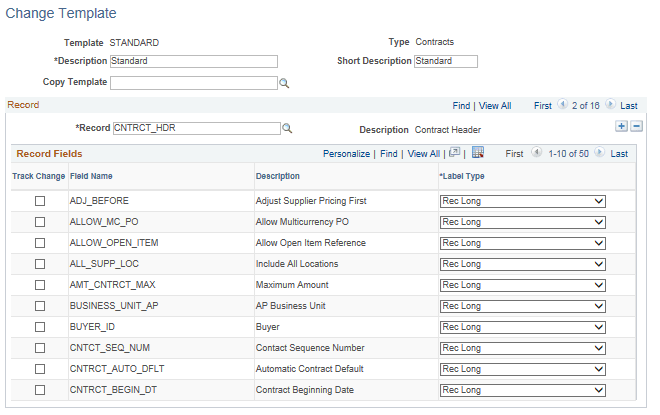Click into Copy Template input field
Image resolution: width=660 pixels, height=415 pixels.
click(194, 83)
